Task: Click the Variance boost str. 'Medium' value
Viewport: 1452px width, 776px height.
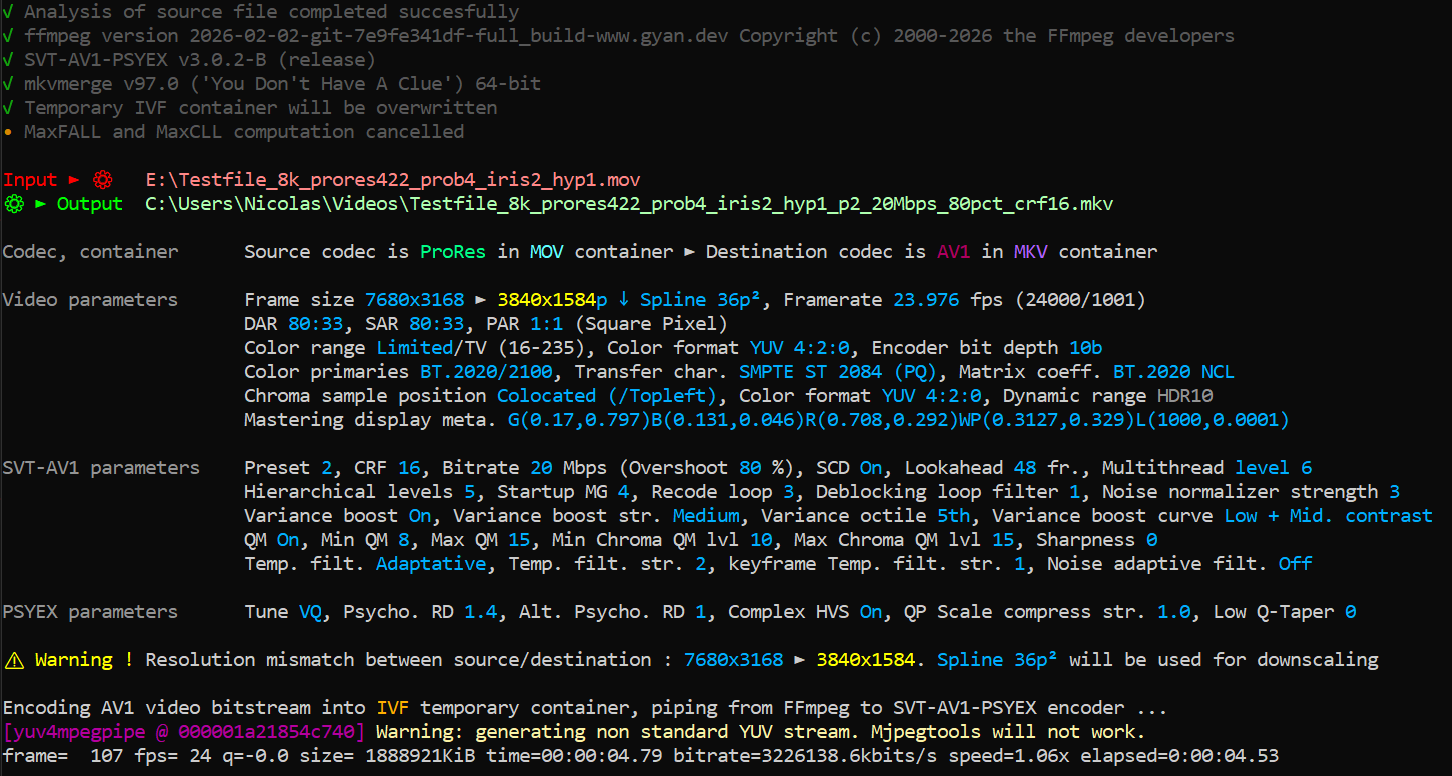Action: click(x=706, y=516)
